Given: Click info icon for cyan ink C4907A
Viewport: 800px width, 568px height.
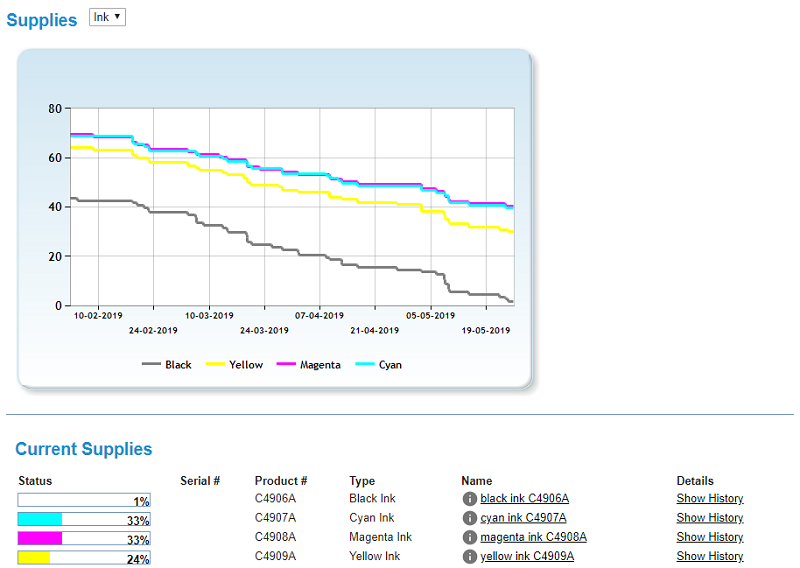Looking at the screenshot, I should (x=469, y=518).
